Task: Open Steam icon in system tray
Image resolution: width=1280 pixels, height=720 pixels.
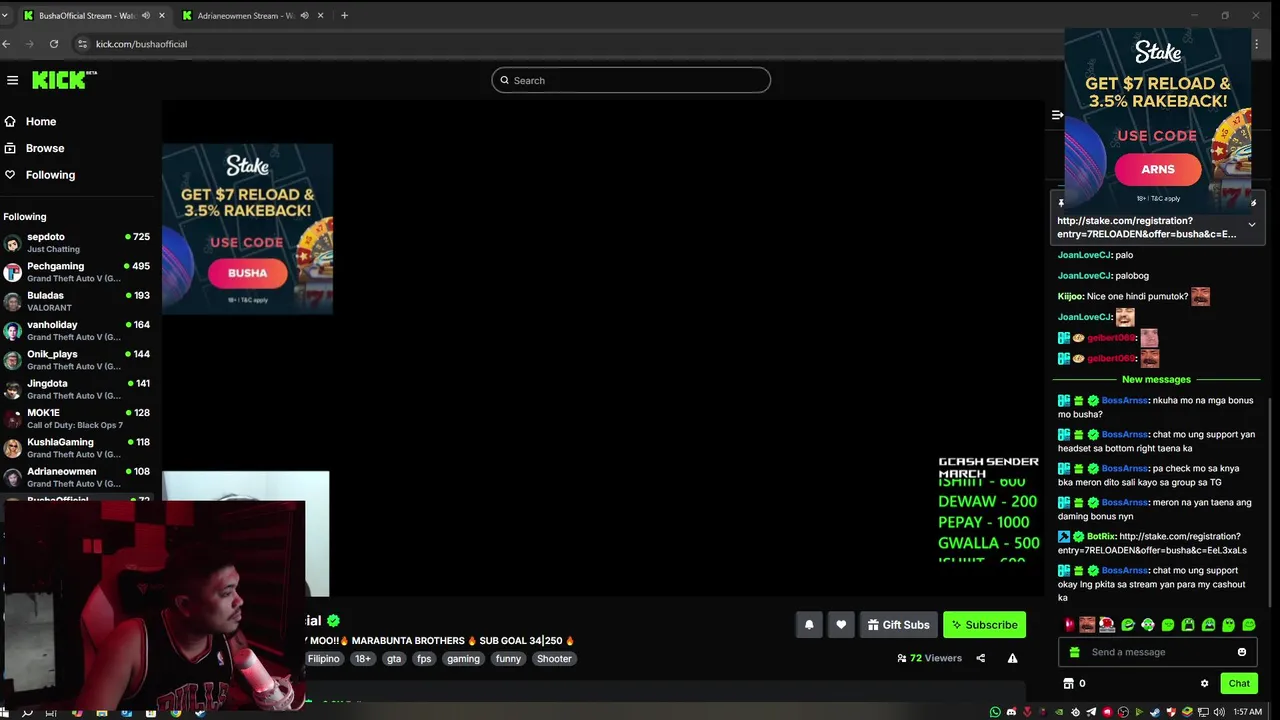Action: (1154, 712)
